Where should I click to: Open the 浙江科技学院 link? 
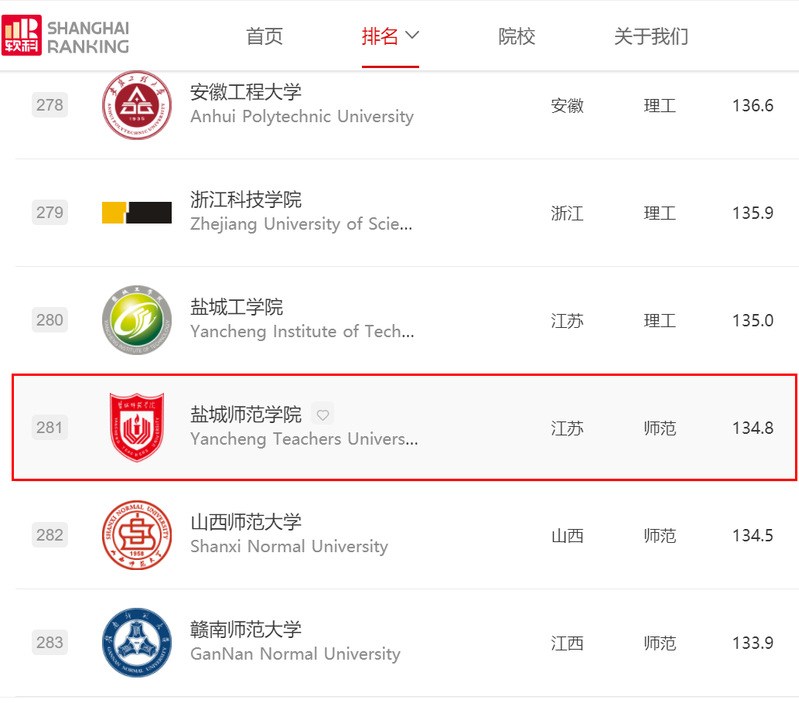(x=246, y=199)
